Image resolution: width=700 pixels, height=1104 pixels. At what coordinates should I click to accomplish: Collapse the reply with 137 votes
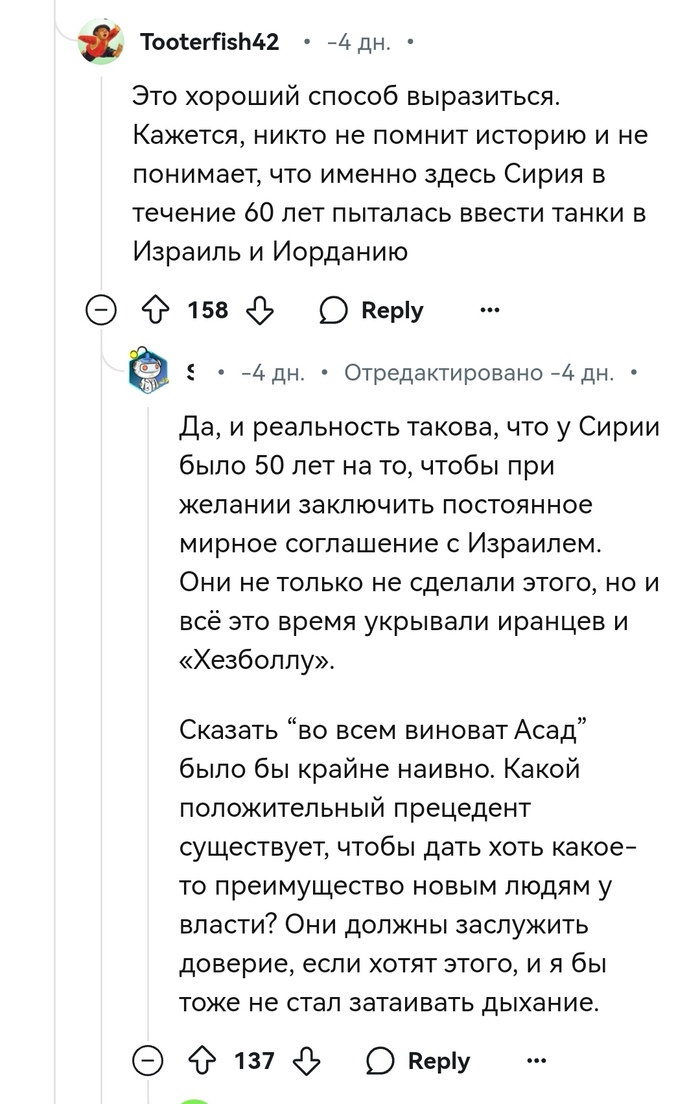(148, 1059)
